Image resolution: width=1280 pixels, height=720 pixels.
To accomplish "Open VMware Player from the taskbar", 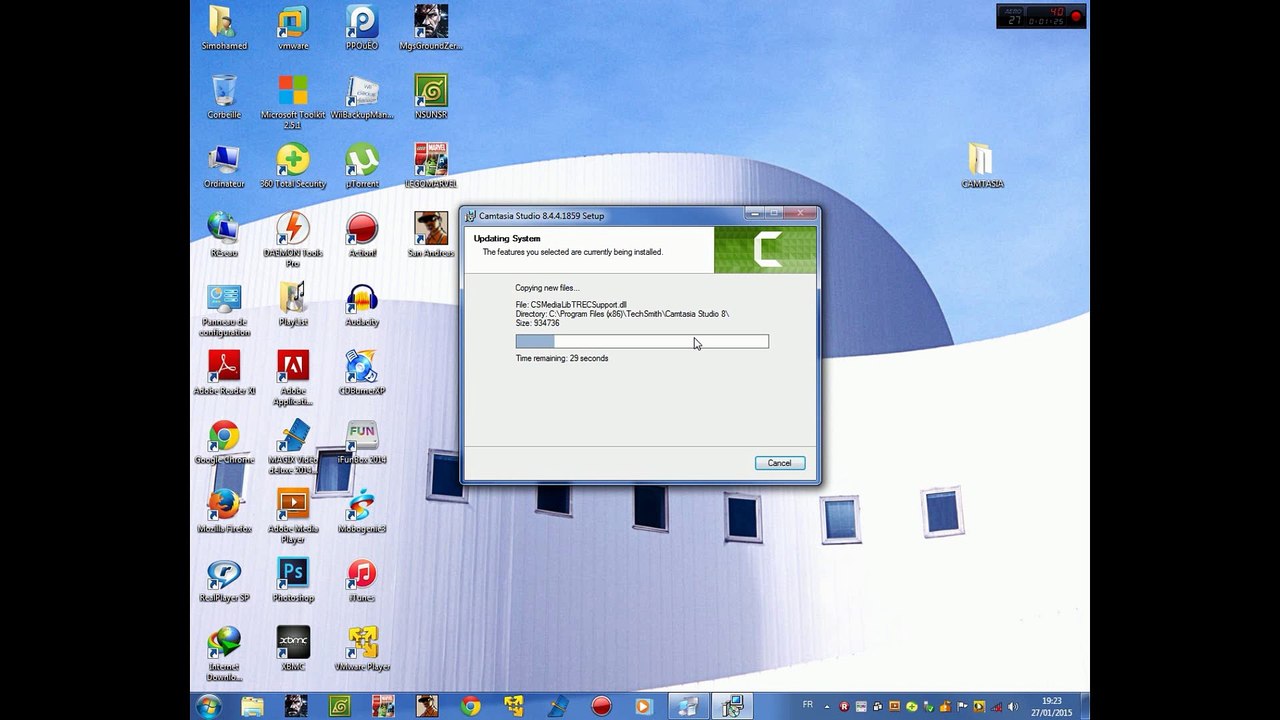I will (513, 706).
